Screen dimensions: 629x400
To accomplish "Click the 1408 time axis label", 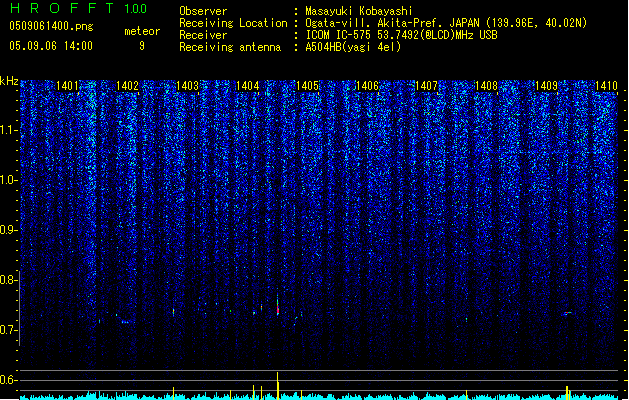I will pos(486,86).
